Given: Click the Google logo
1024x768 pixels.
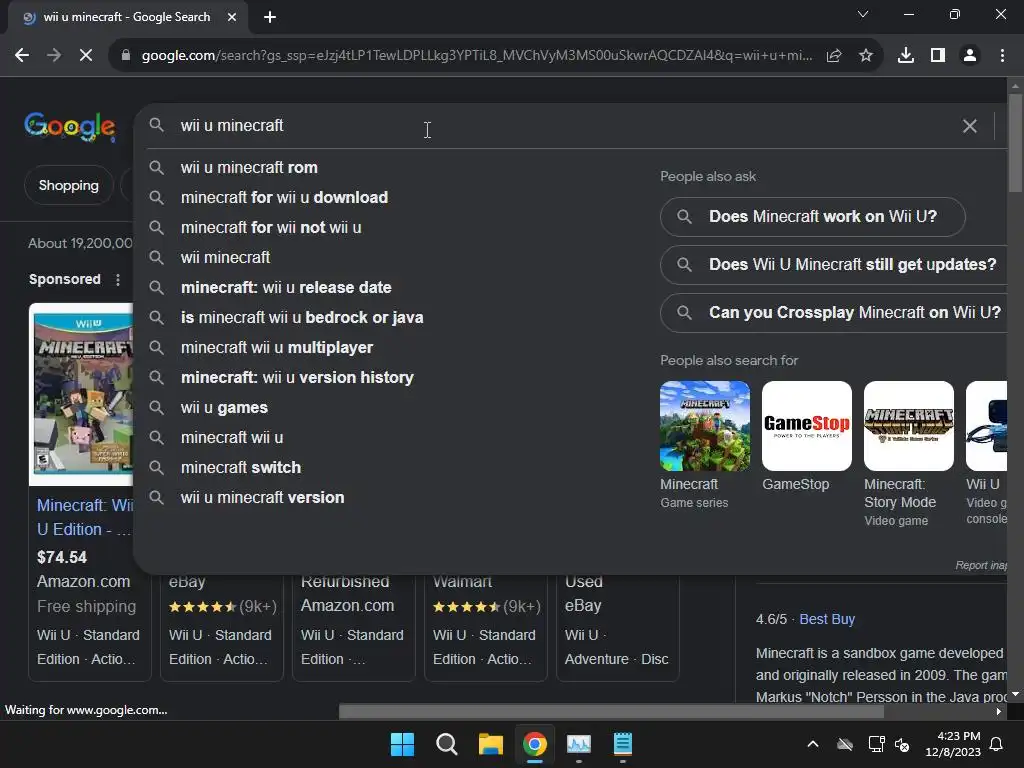Looking at the screenshot, I should 70,127.
